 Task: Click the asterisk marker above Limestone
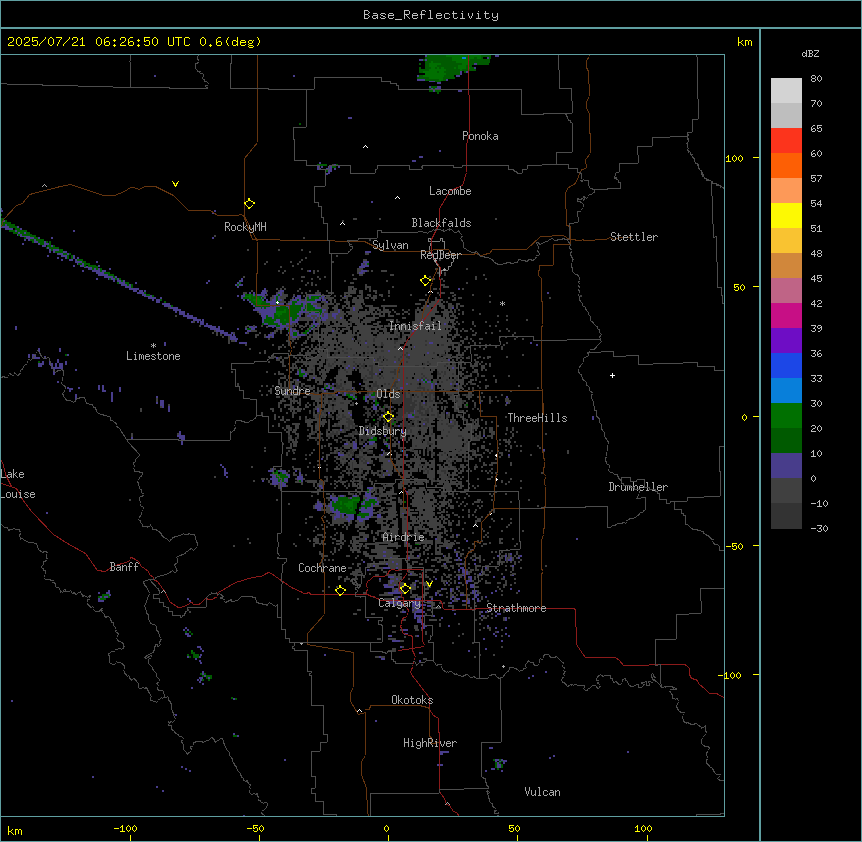[x=153, y=346]
